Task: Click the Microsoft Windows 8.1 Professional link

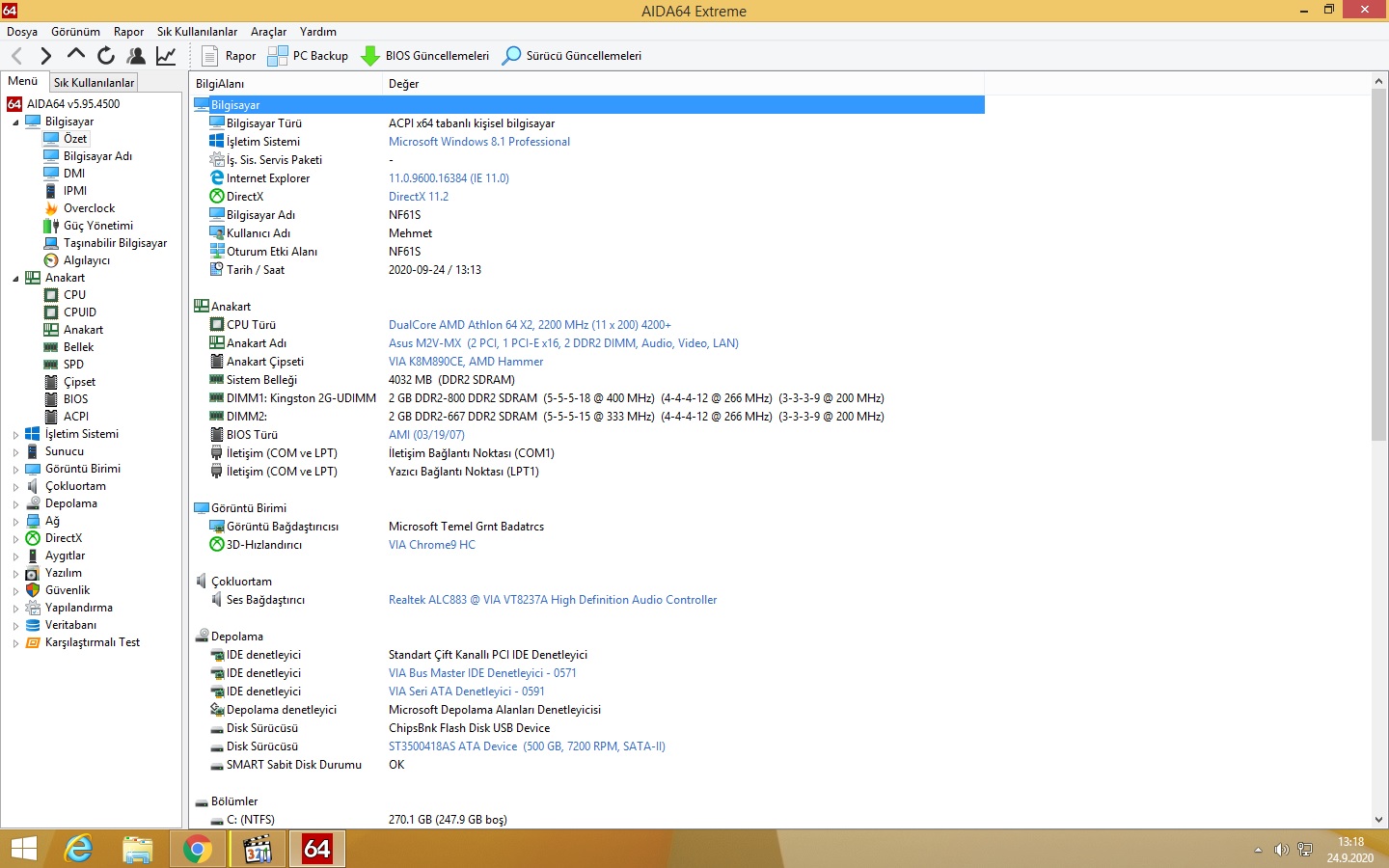Action: 478,142
